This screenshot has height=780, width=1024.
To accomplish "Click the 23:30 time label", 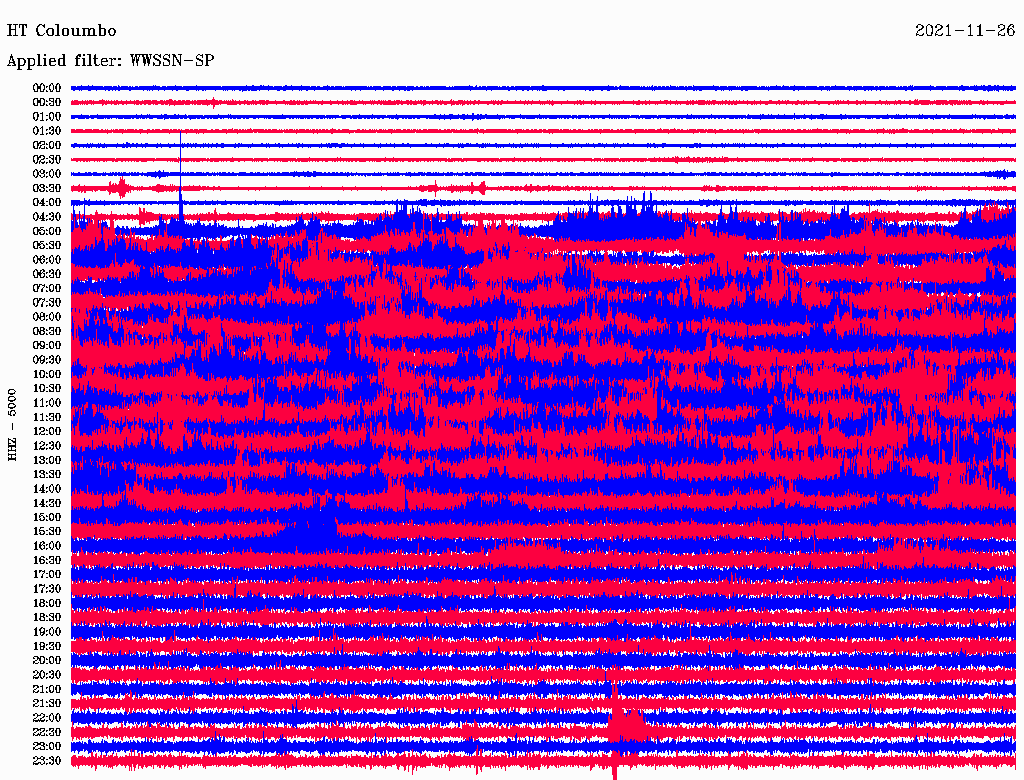I will tap(47, 760).
